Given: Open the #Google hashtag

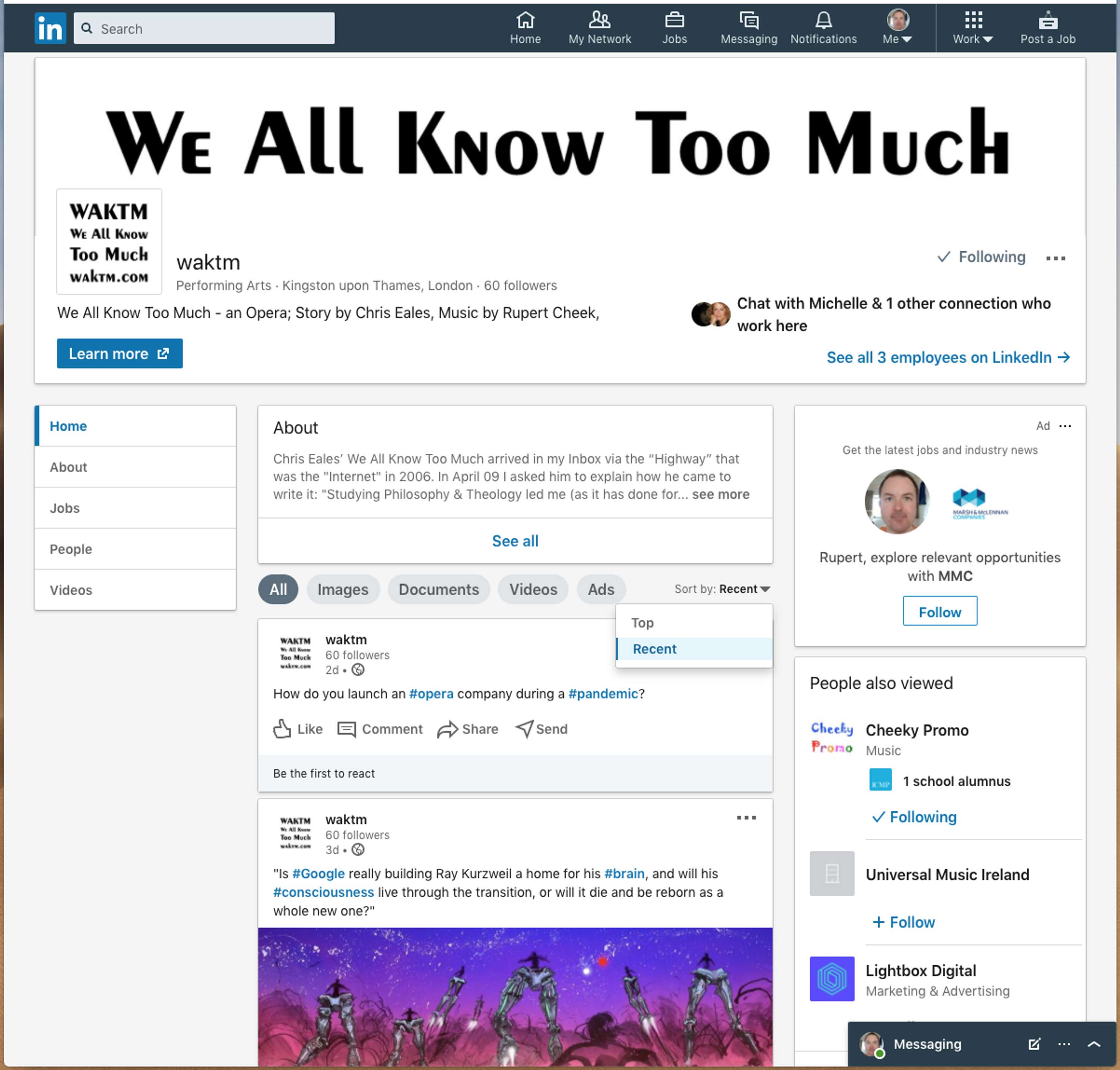Looking at the screenshot, I should pyautogui.click(x=318, y=874).
